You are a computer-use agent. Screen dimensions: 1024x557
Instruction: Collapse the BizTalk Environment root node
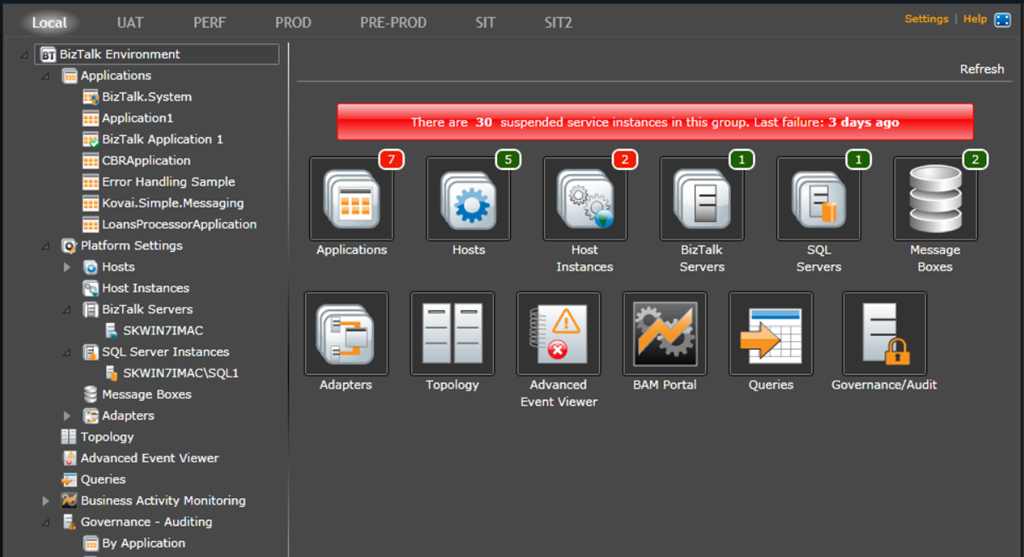24,55
